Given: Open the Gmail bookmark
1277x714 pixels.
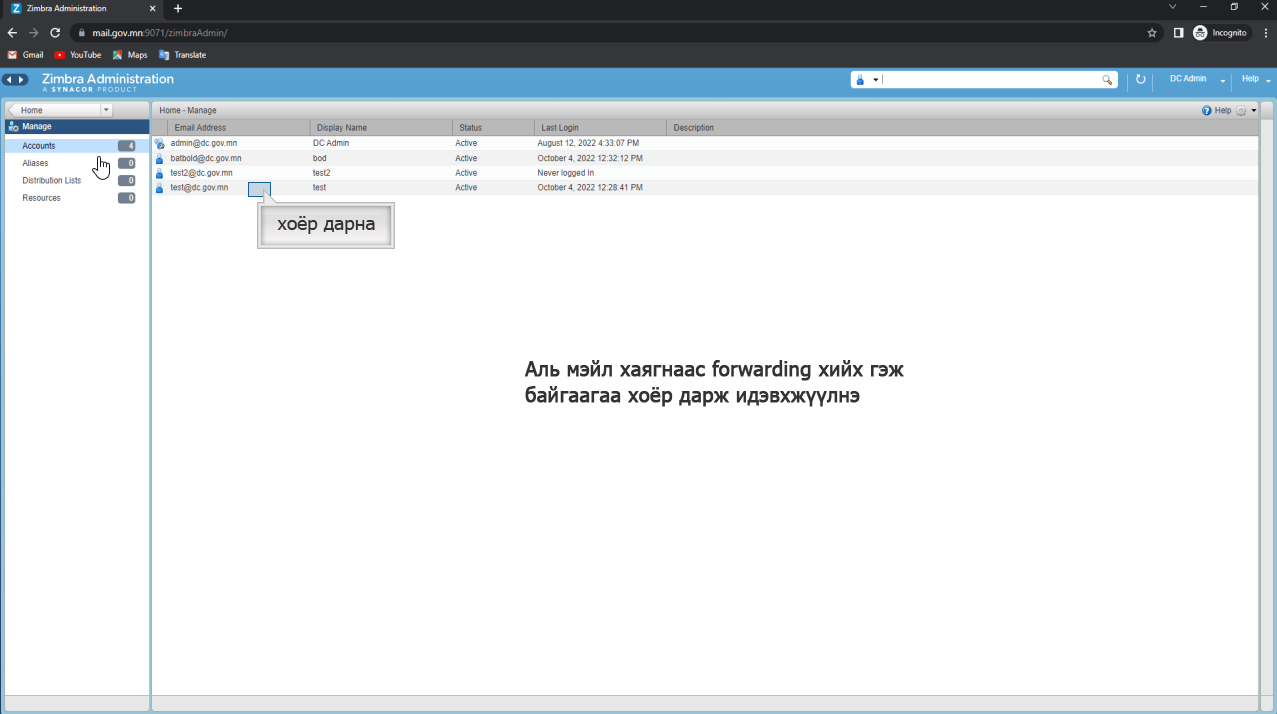Looking at the screenshot, I should [26, 55].
